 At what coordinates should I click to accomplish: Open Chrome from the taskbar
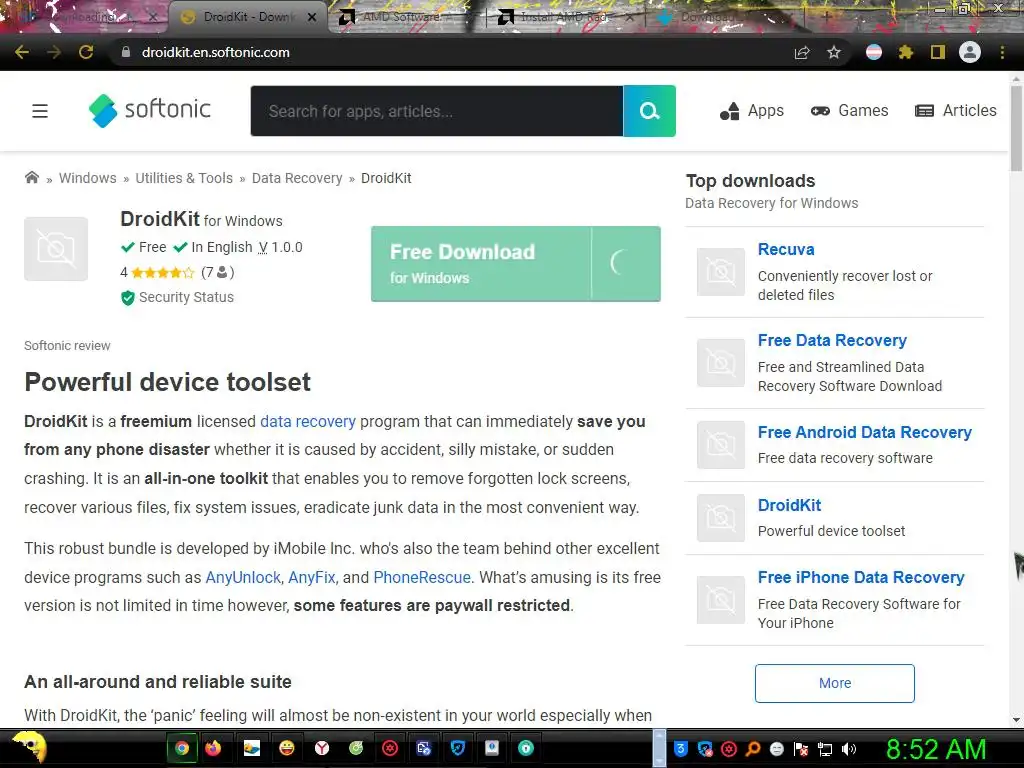click(x=182, y=748)
